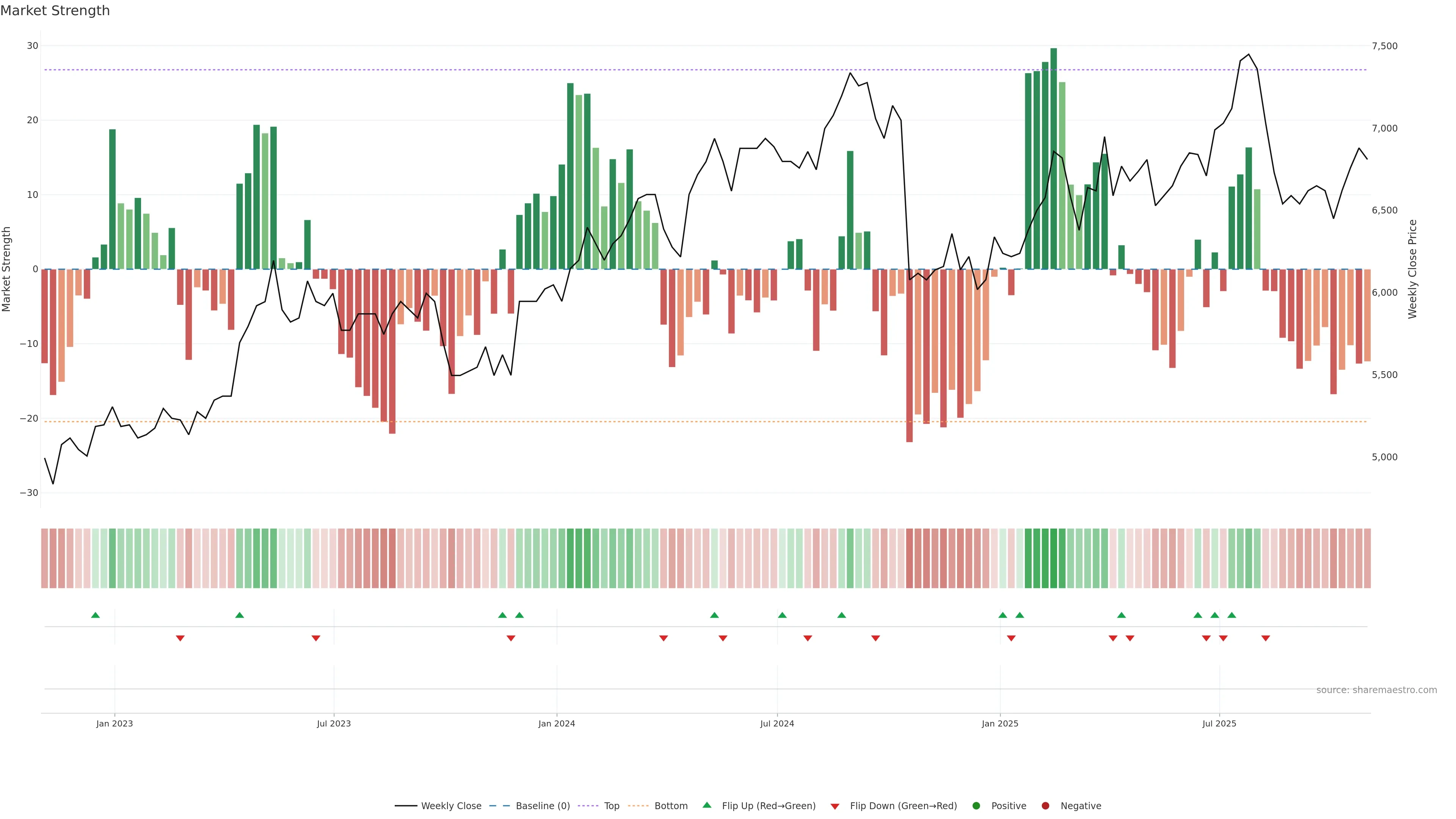The width and height of the screenshot is (1456, 819).
Task: Click the Weekly Close Price axis title
Action: [x=1412, y=269]
